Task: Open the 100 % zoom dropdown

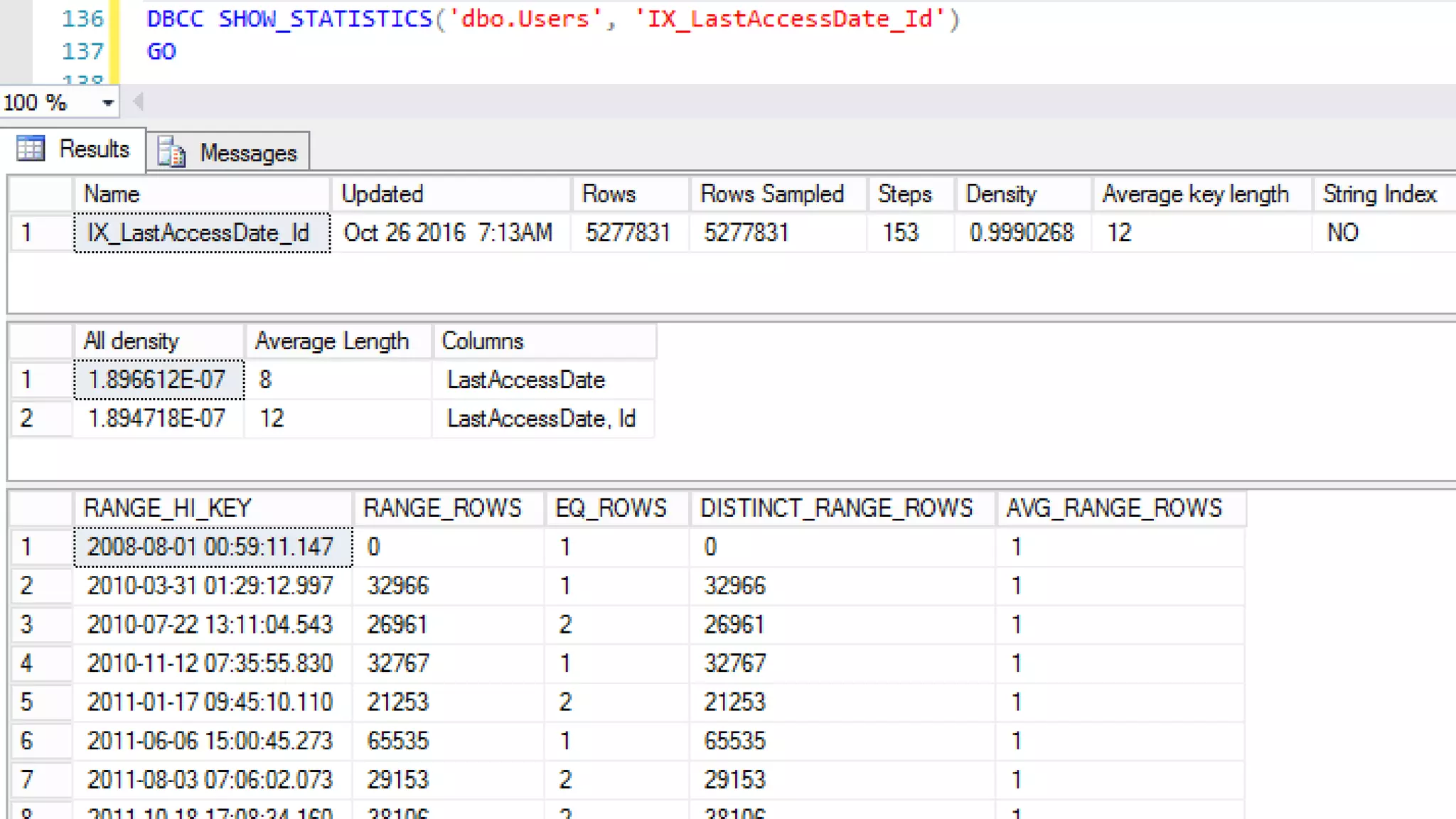Action: point(107,103)
